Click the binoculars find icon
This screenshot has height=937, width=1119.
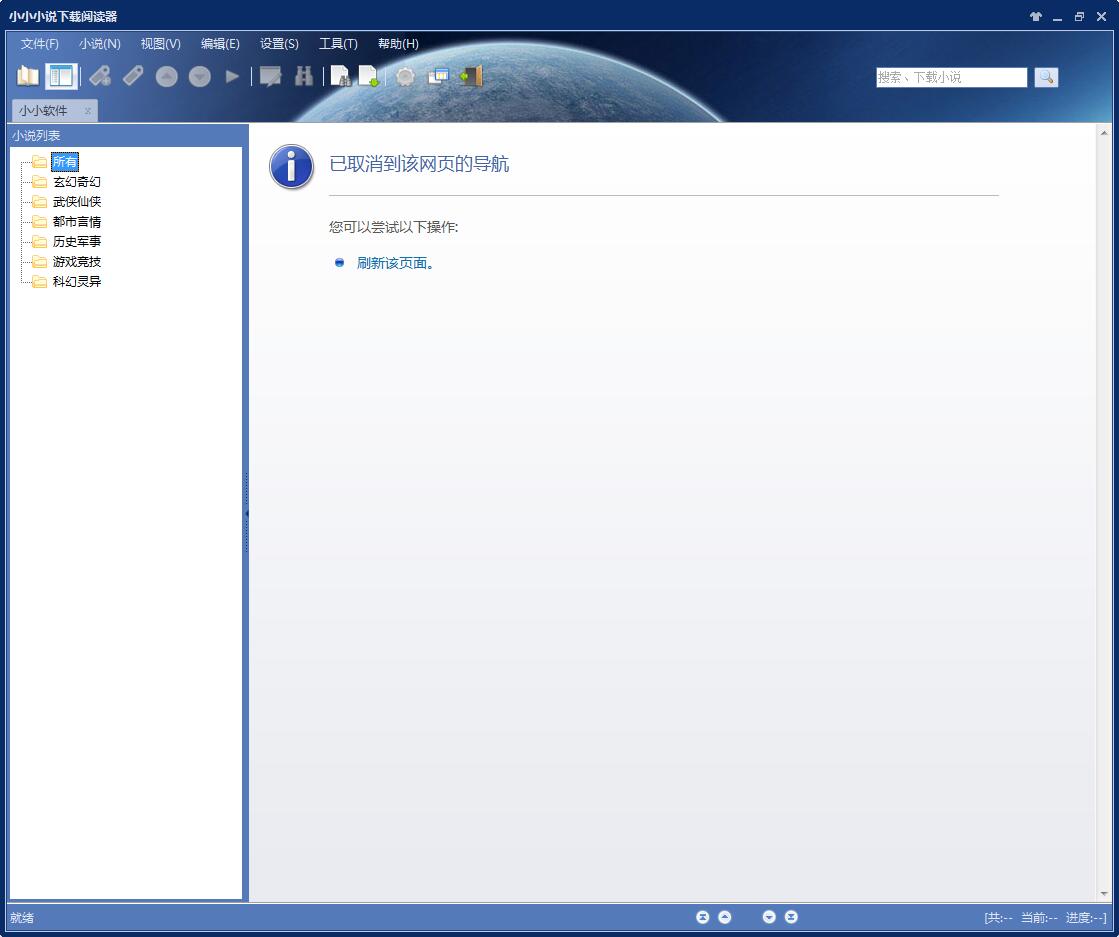click(304, 76)
